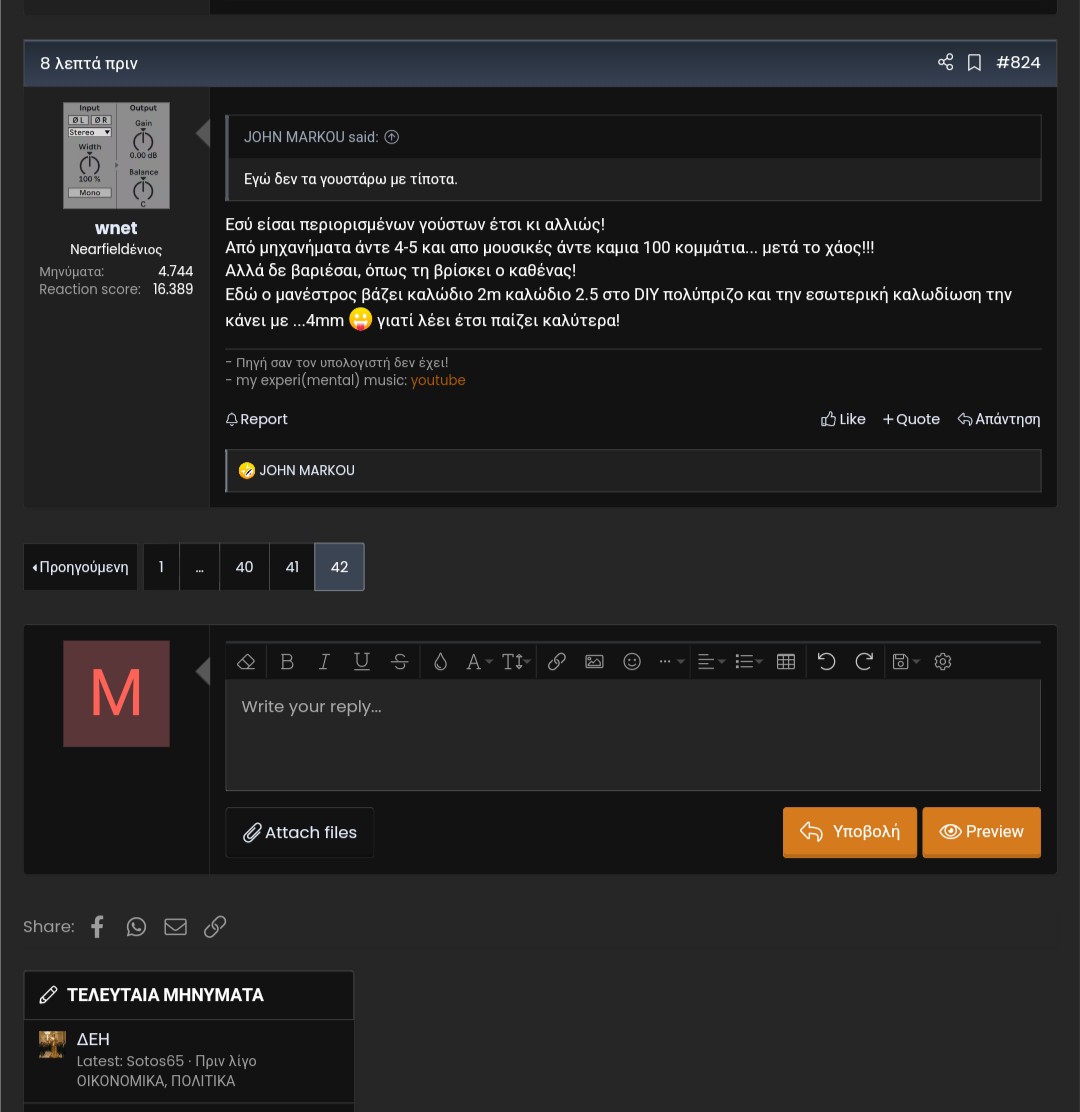1080x1112 pixels.
Task: Open ΤΕΛΕΥΤΑΙΑ ΜΗΝΥΜΑΤΑ widget header
Action: pos(165,995)
